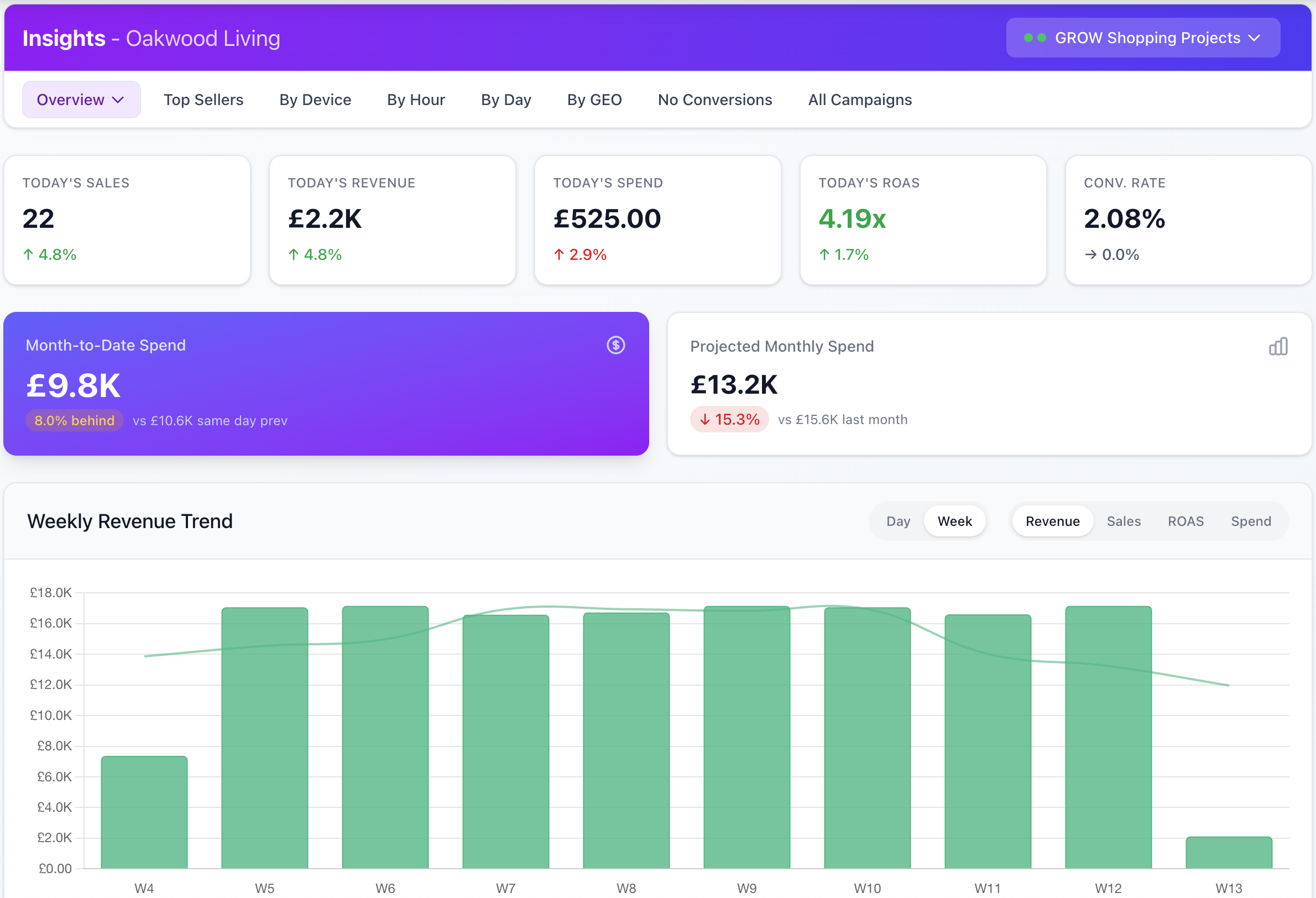Click the 8.0% behind badge
This screenshot has width=1316, height=898.
tap(74, 420)
